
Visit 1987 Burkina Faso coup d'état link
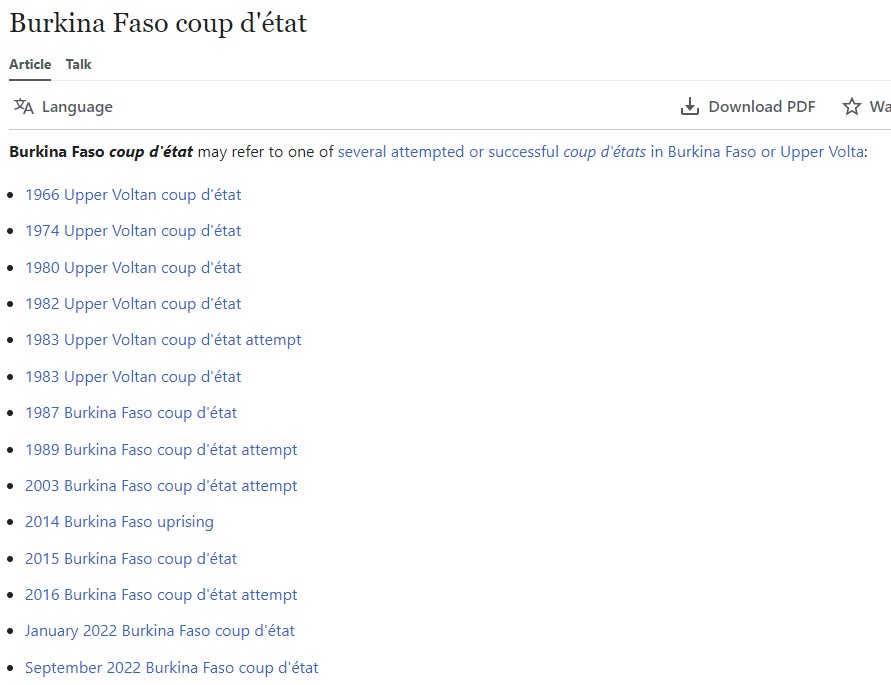pyautogui.click(x=131, y=413)
